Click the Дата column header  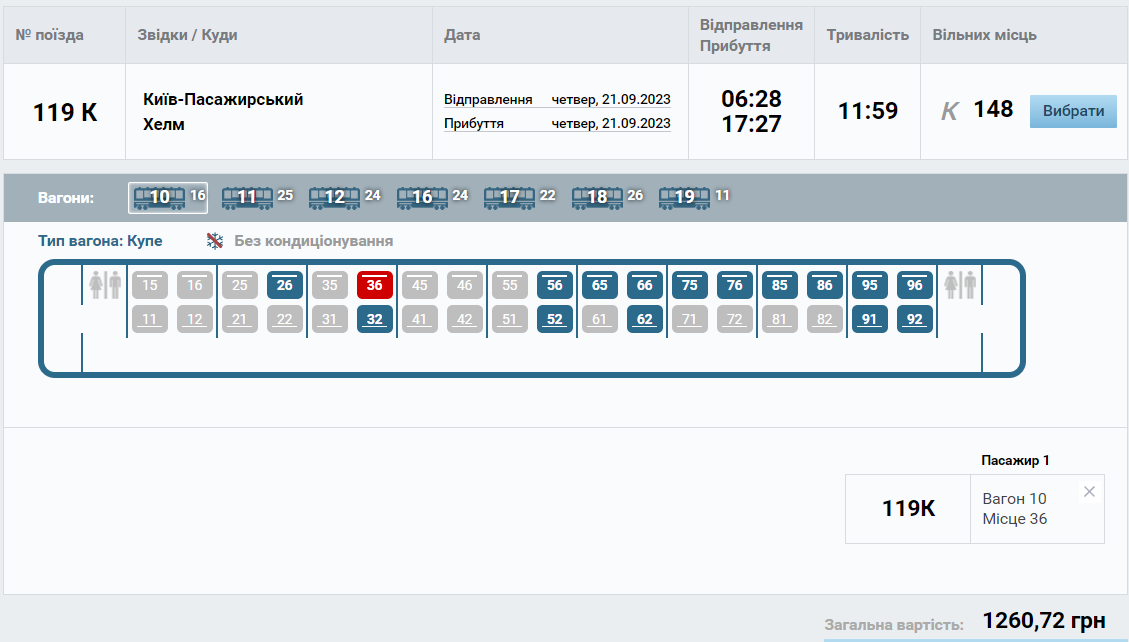(462, 35)
